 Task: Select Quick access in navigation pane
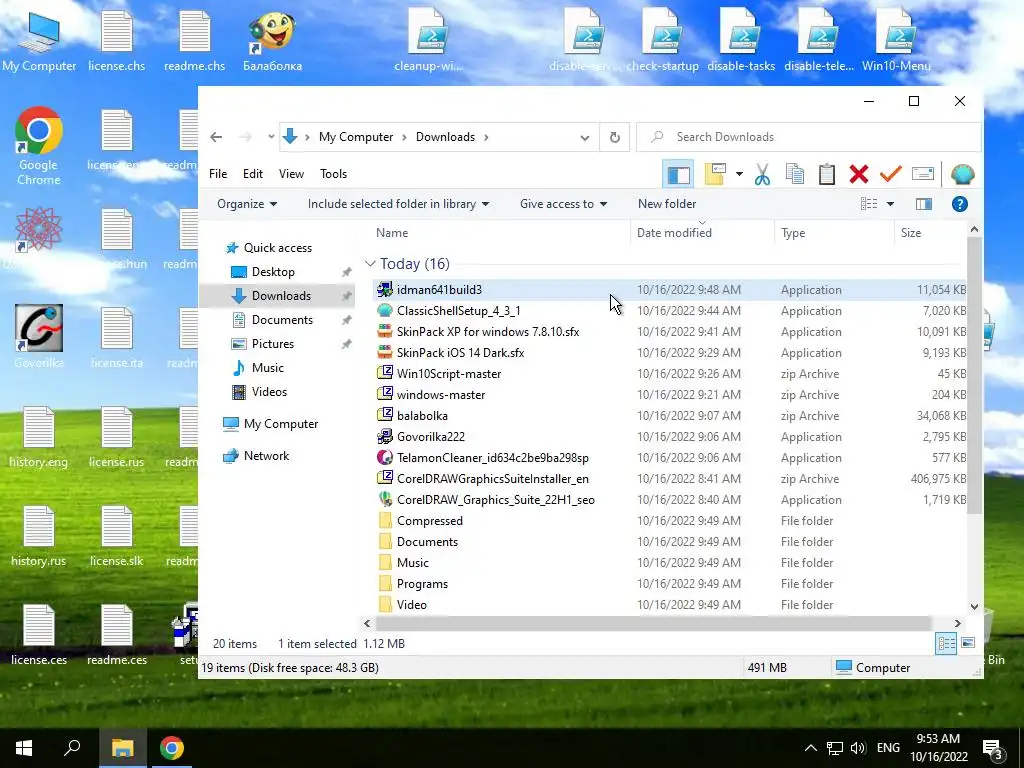tap(278, 248)
